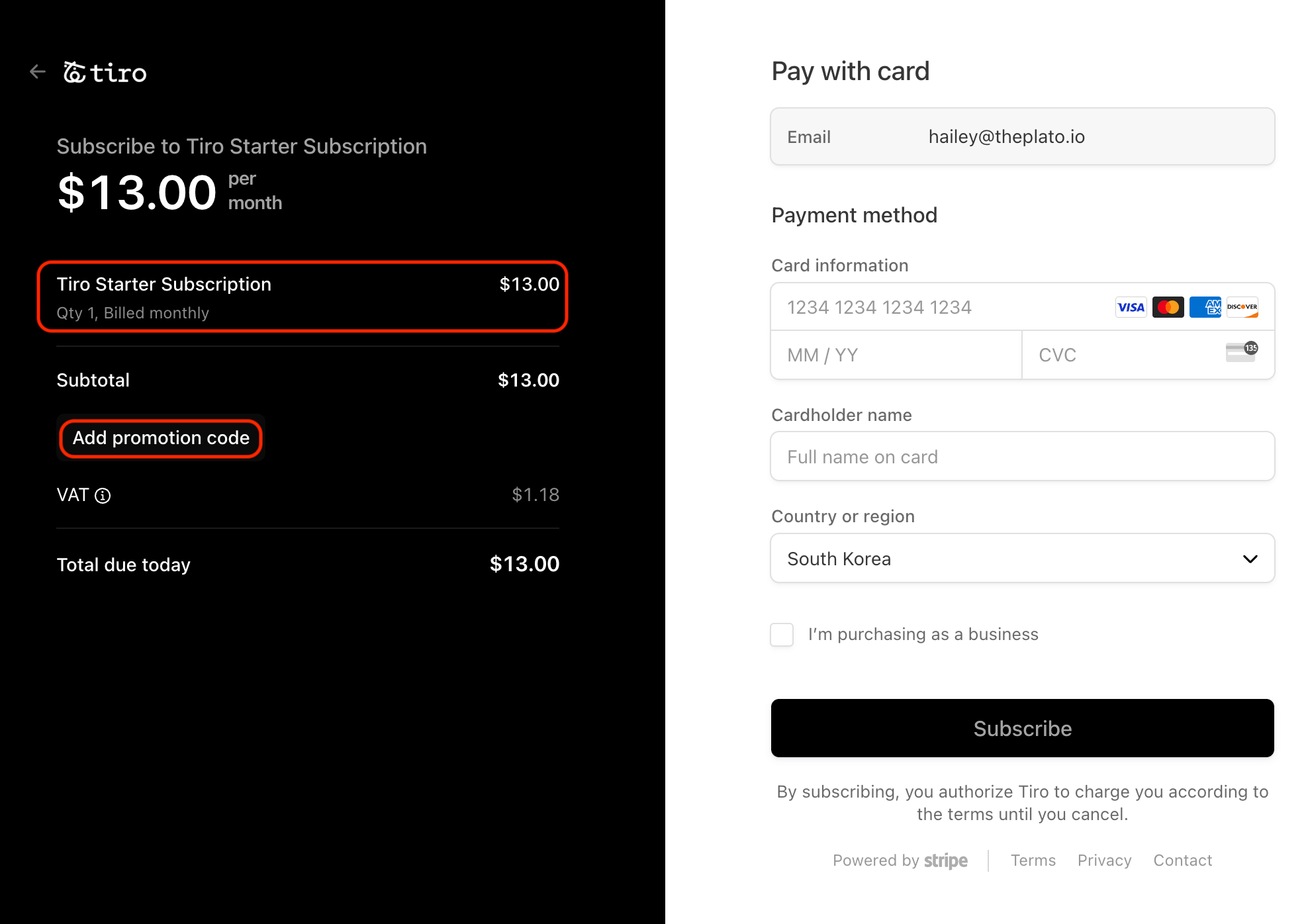The height and width of the screenshot is (924, 1308).
Task: Open the Privacy link
Action: (1104, 860)
